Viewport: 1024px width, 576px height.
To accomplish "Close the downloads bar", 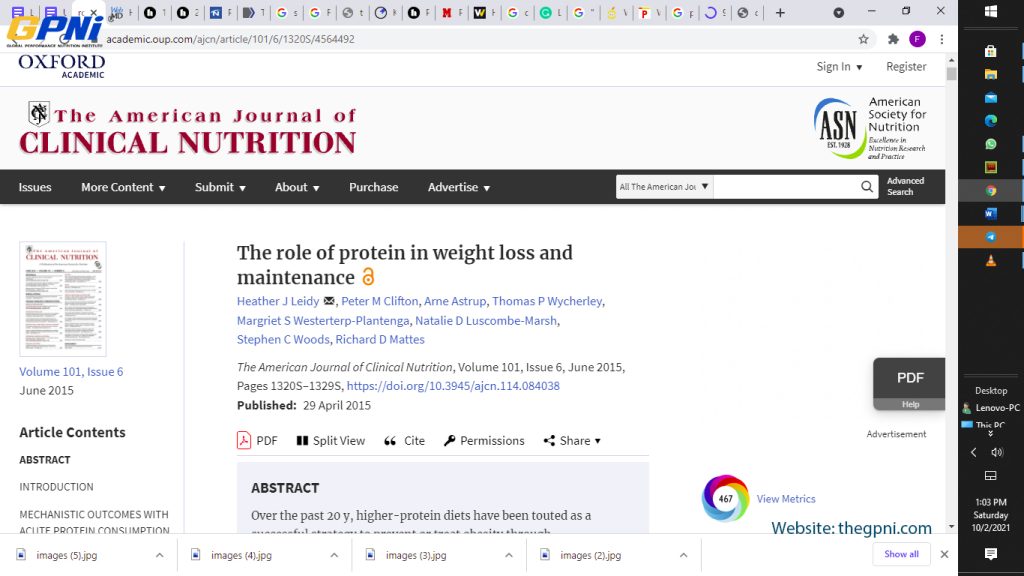I will pyautogui.click(x=944, y=554).
